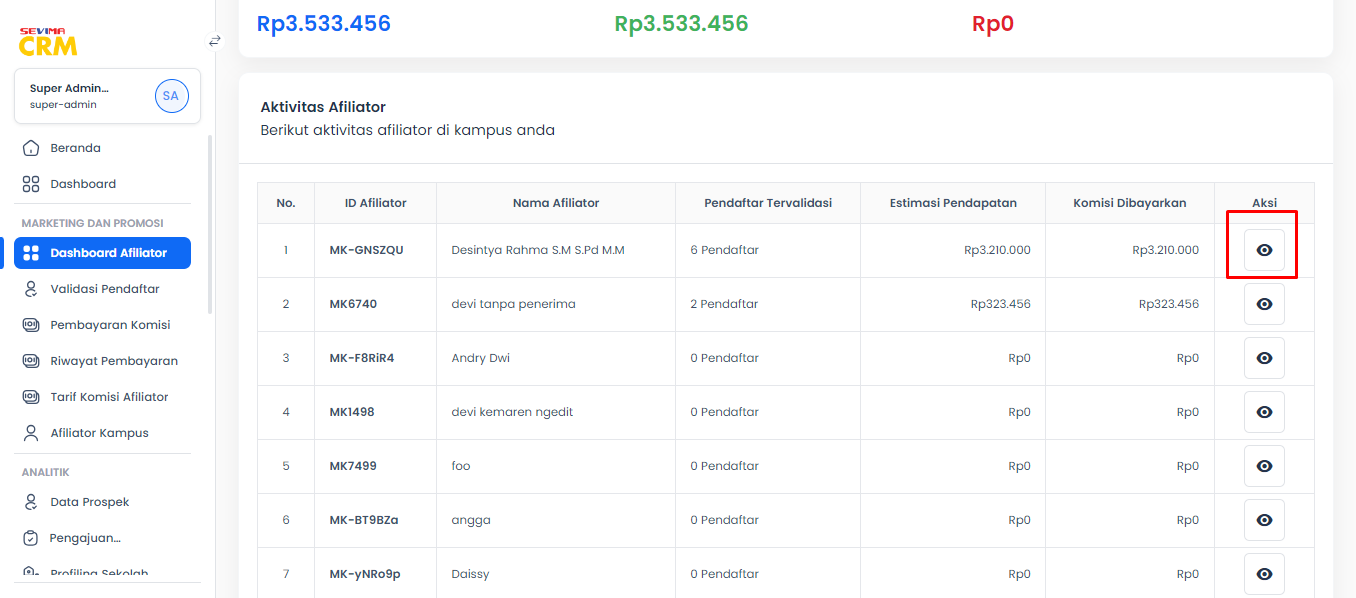
Task: Click the SA profile avatar
Action: 171,96
